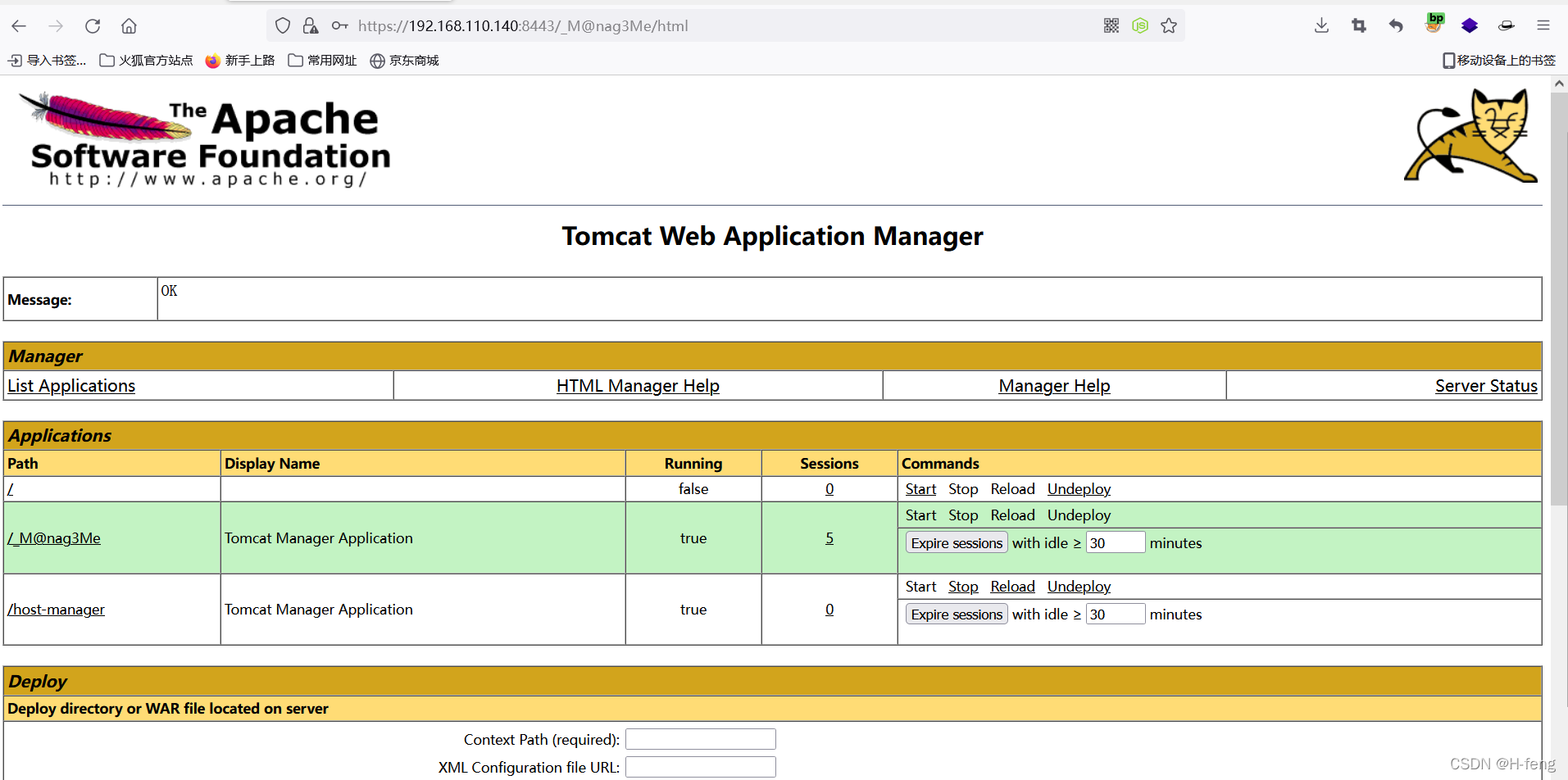
Task: Click the Tomcat cat logo
Action: 1471,135
